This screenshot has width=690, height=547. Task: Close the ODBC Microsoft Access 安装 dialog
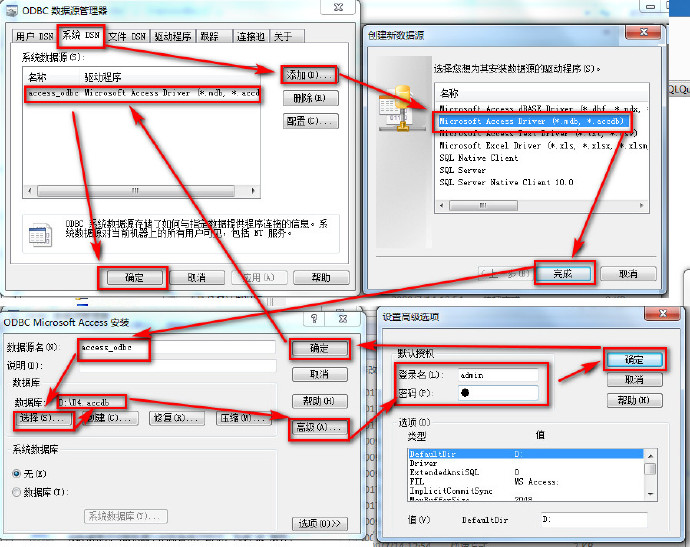(343, 318)
